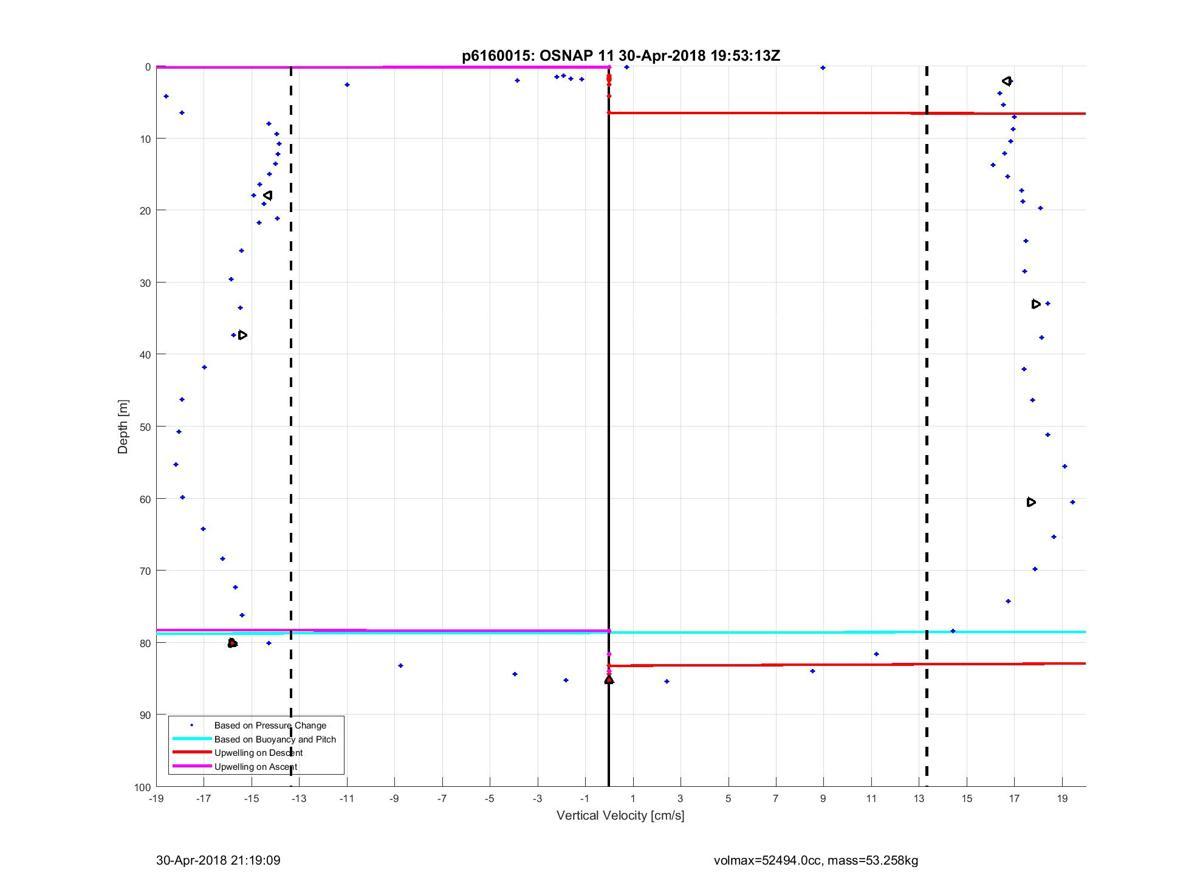Click depth tick label '100'
The width and height of the screenshot is (1200, 885).
pos(142,787)
